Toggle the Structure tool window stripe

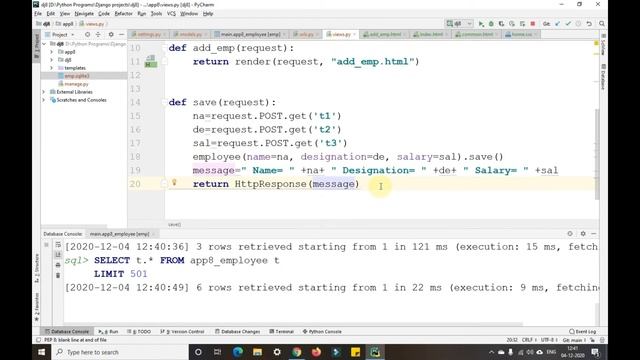(37, 268)
